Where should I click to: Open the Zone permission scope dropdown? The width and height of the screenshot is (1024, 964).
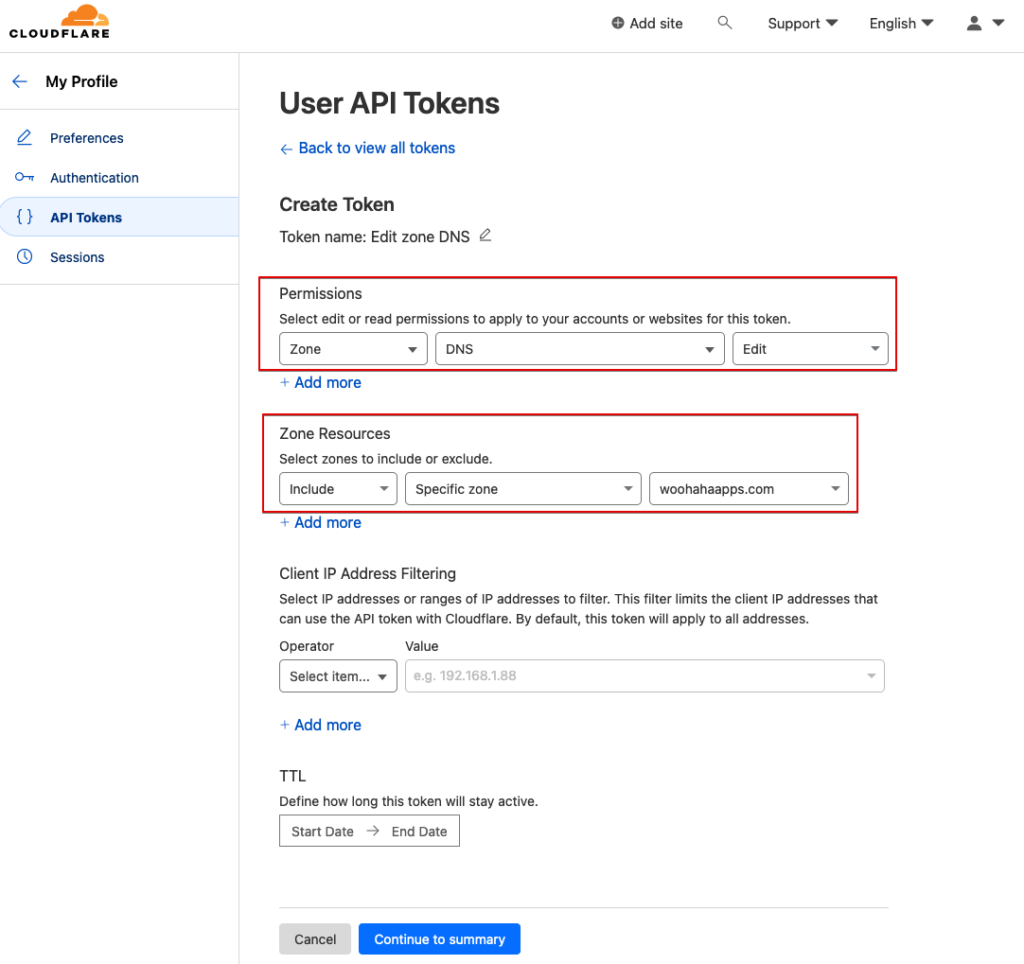pyautogui.click(x=353, y=349)
